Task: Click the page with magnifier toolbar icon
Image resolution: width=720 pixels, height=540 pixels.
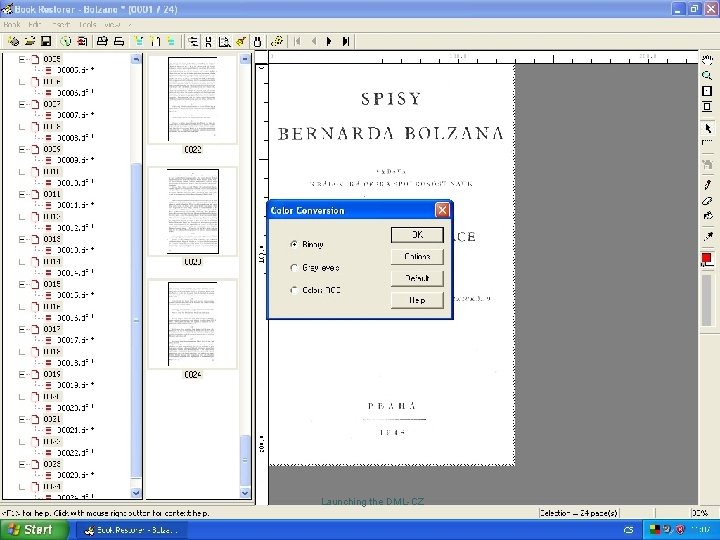Action: click(224, 42)
